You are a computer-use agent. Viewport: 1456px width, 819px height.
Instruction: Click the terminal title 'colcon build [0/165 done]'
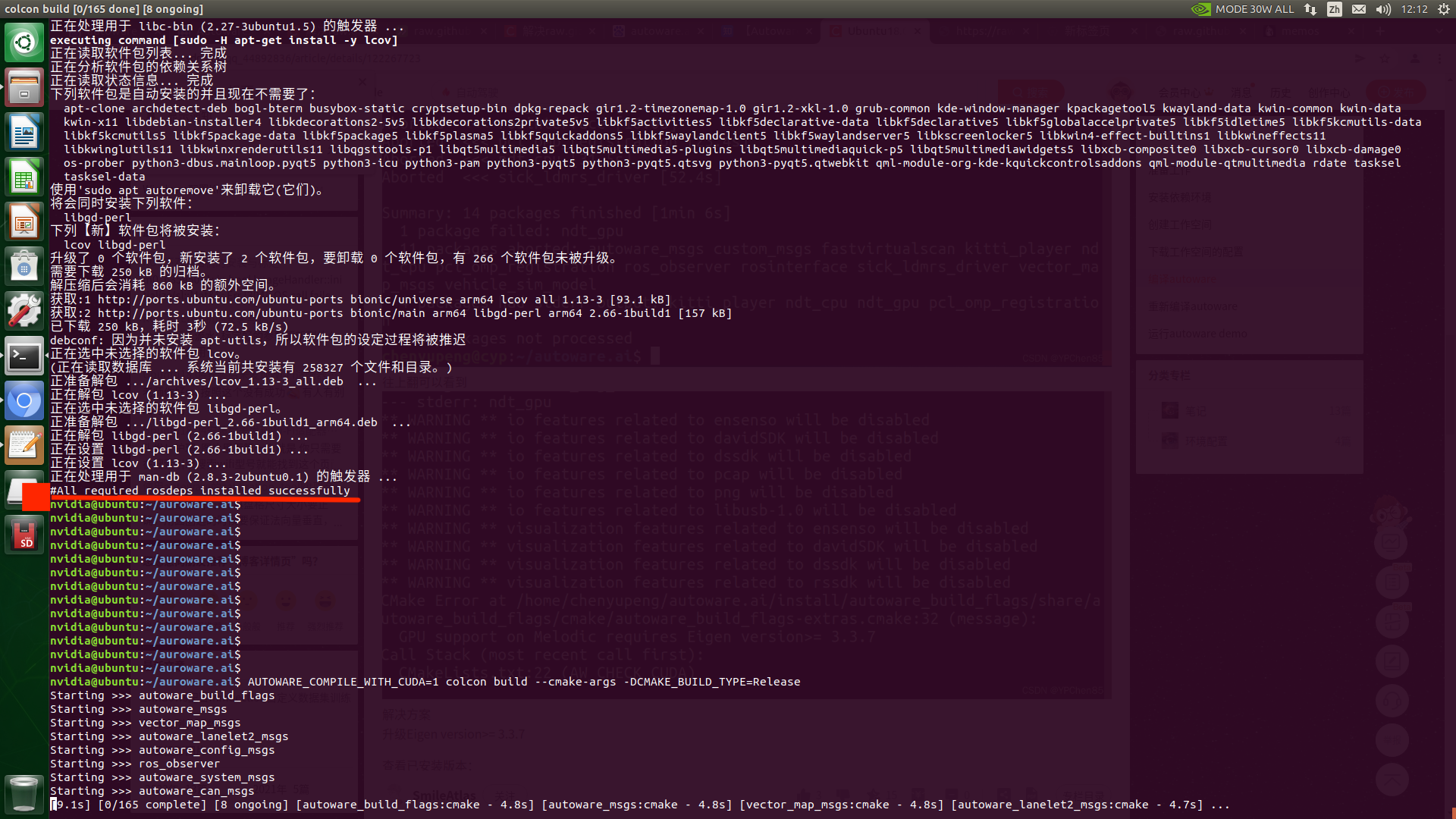(104, 9)
